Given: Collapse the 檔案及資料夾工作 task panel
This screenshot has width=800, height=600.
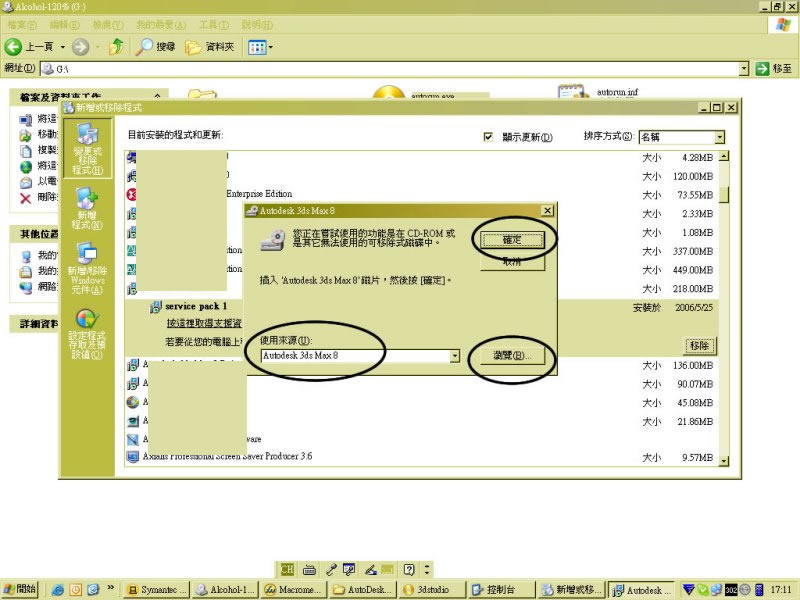Looking at the screenshot, I should pyautogui.click(x=157, y=96).
